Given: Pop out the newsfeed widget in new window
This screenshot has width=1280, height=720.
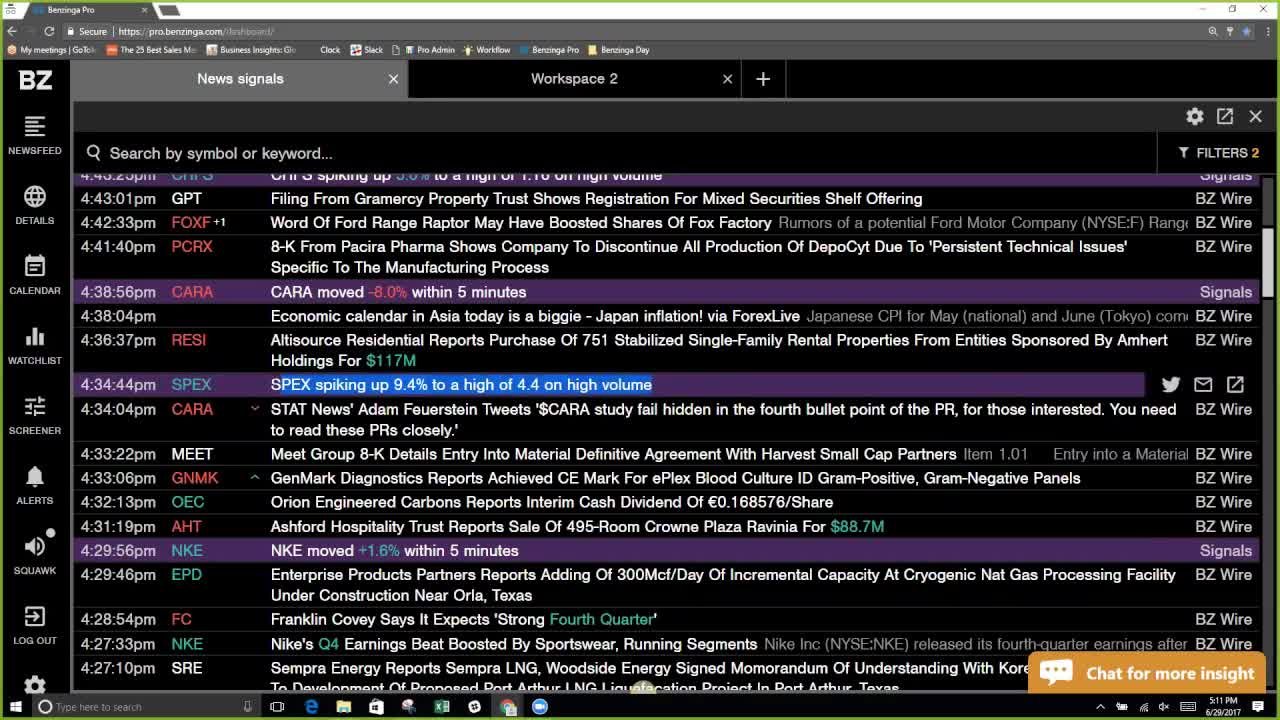Looking at the screenshot, I should pyautogui.click(x=1225, y=116).
